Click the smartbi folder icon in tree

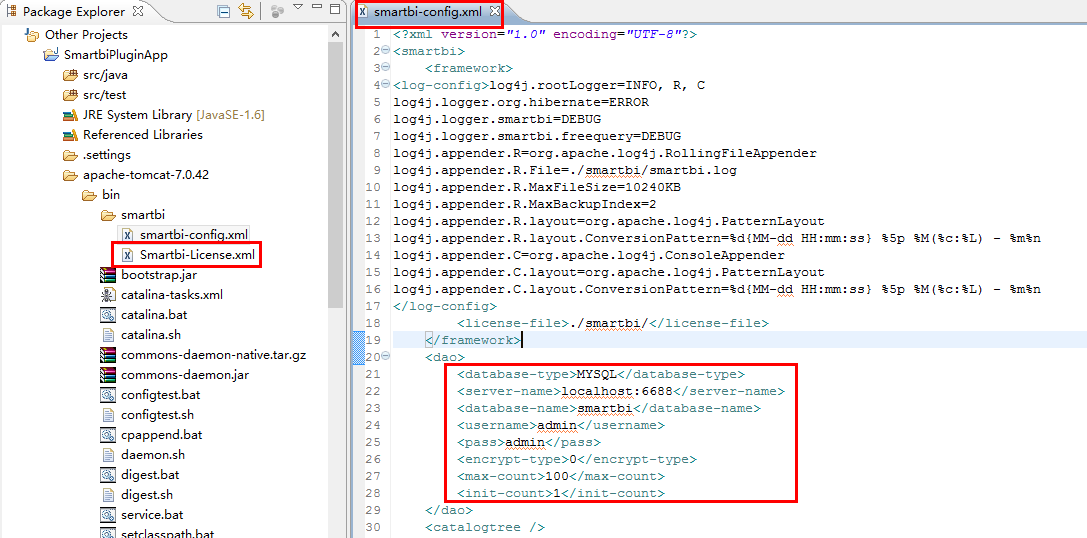pyautogui.click(x=107, y=216)
